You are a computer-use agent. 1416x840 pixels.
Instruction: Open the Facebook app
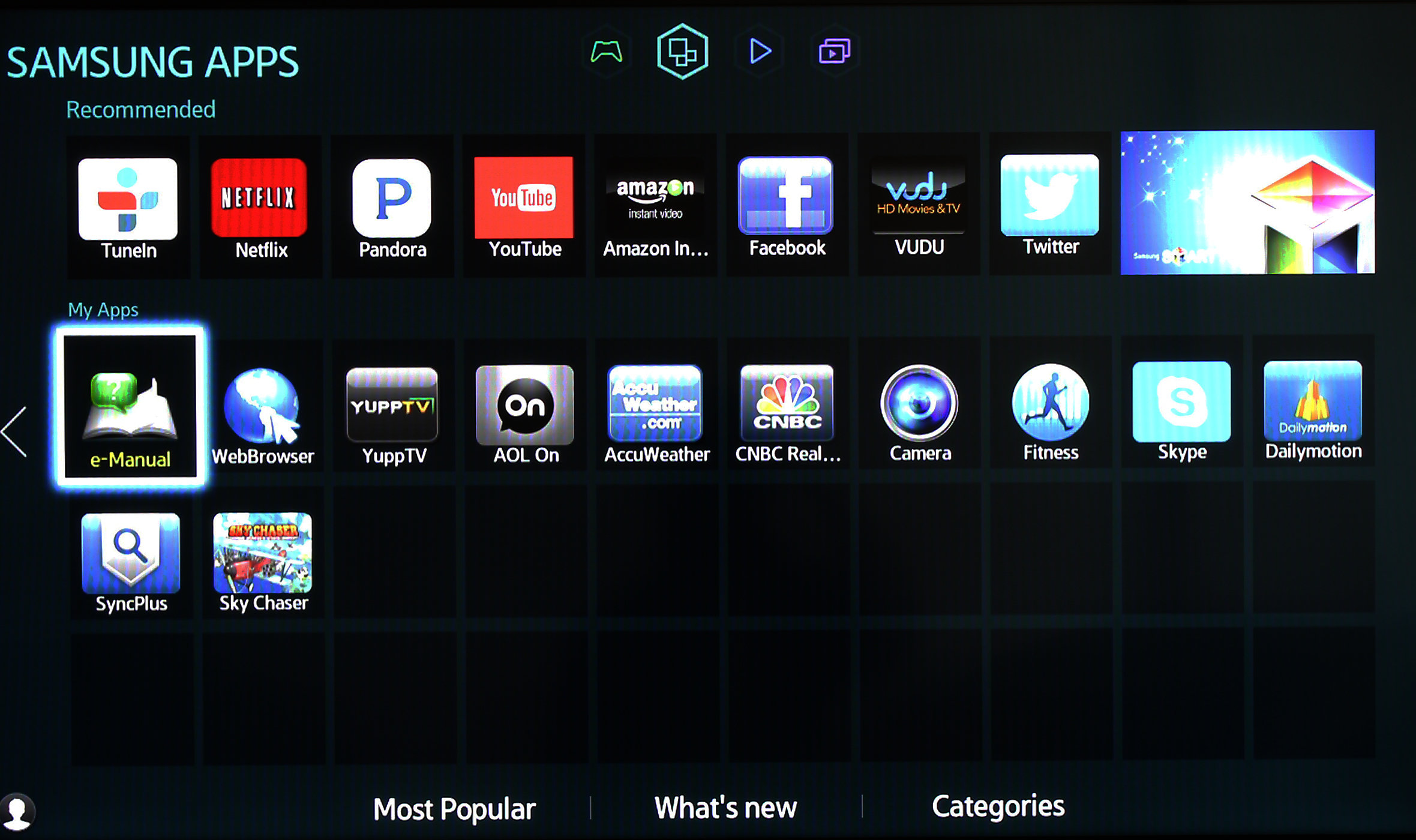coord(787,205)
